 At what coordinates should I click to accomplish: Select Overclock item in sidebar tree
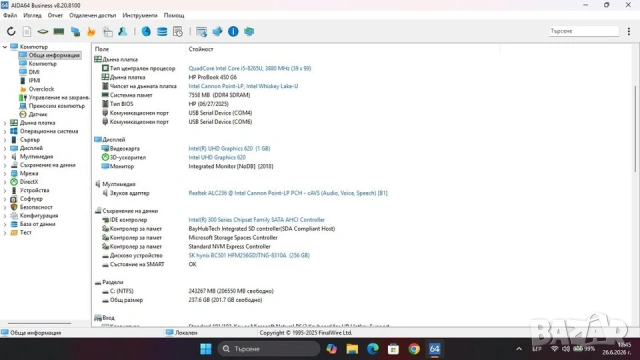point(41,89)
